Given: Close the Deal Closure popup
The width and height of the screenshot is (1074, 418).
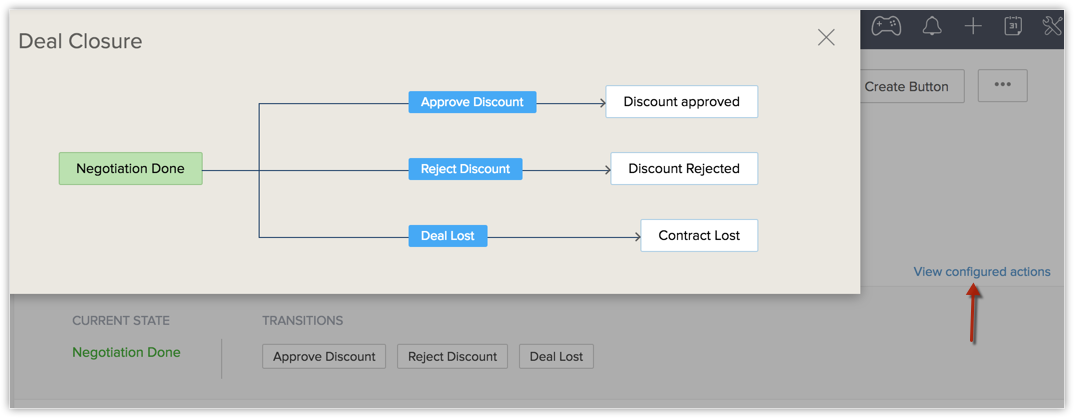Looking at the screenshot, I should [x=826, y=38].
